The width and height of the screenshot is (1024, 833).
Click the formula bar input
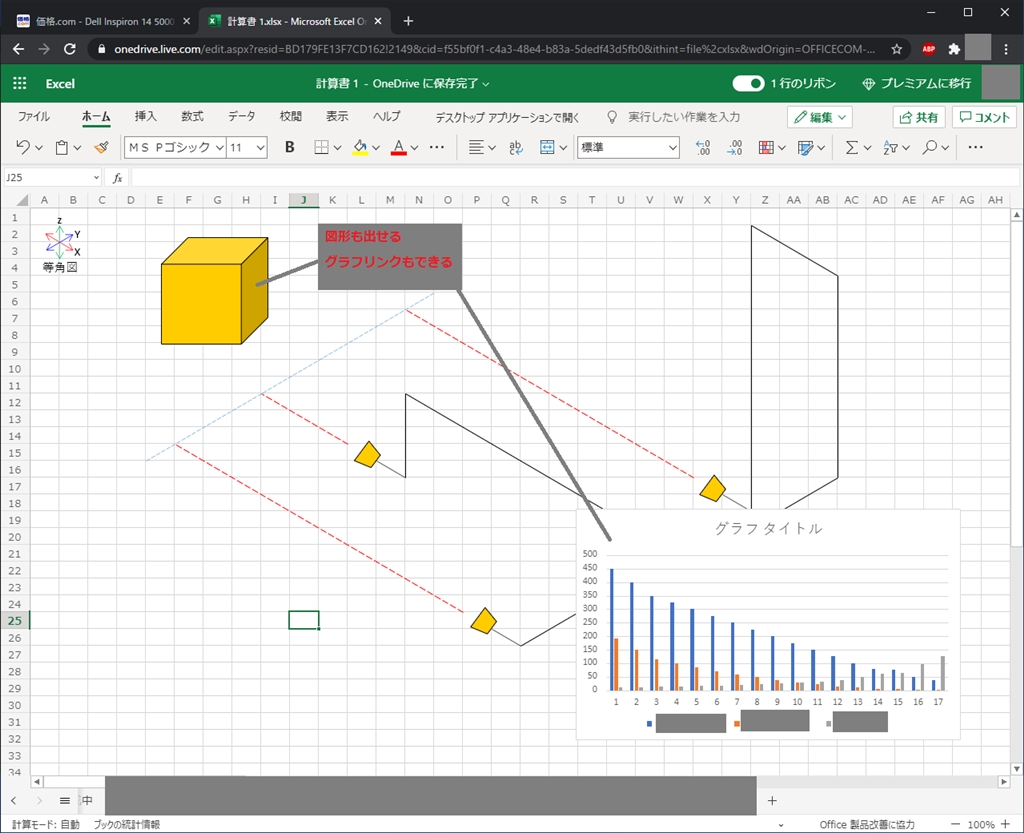(575, 178)
